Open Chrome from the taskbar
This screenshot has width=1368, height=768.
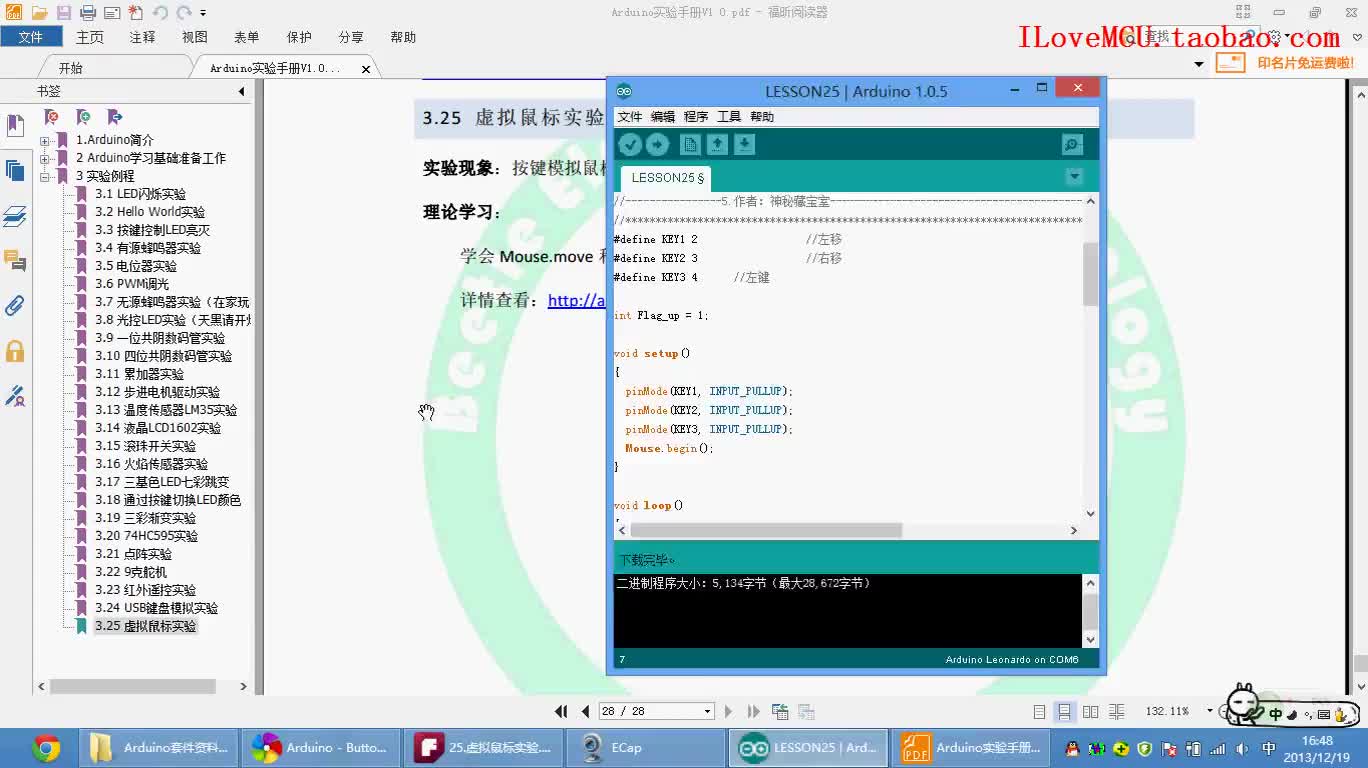coord(46,748)
